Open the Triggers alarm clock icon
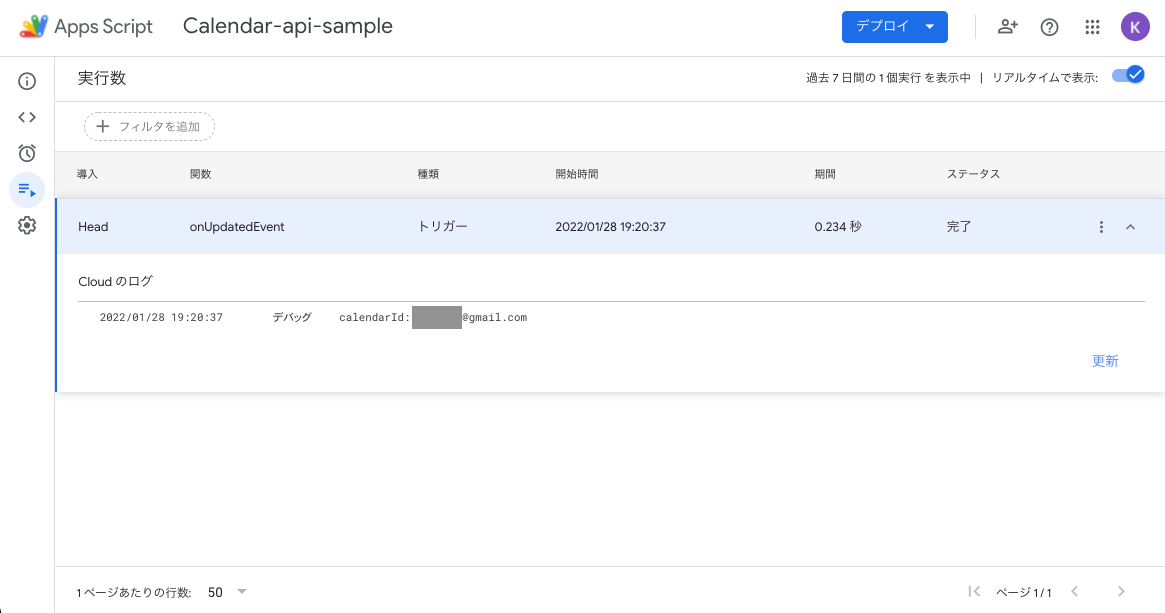This screenshot has height=613, width=1165. click(27, 153)
